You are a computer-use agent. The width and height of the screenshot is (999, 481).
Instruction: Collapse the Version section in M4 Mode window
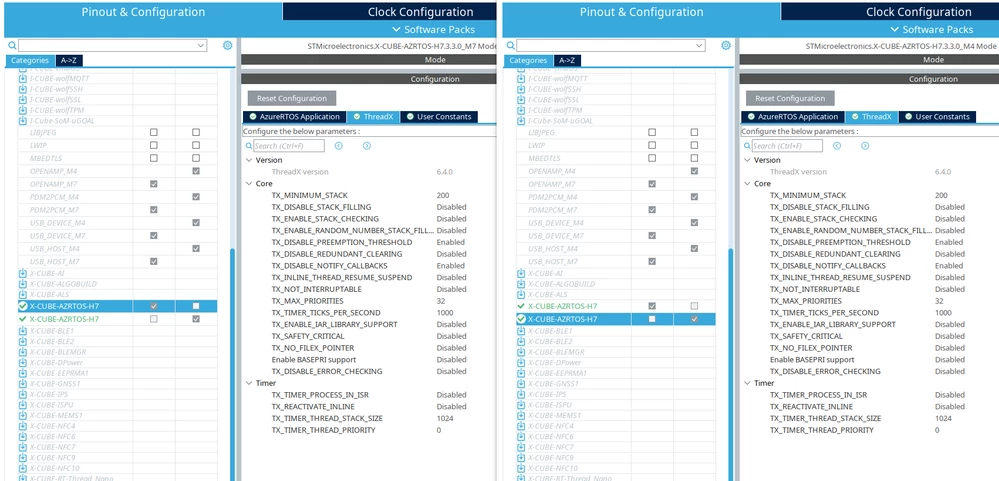click(x=747, y=161)
